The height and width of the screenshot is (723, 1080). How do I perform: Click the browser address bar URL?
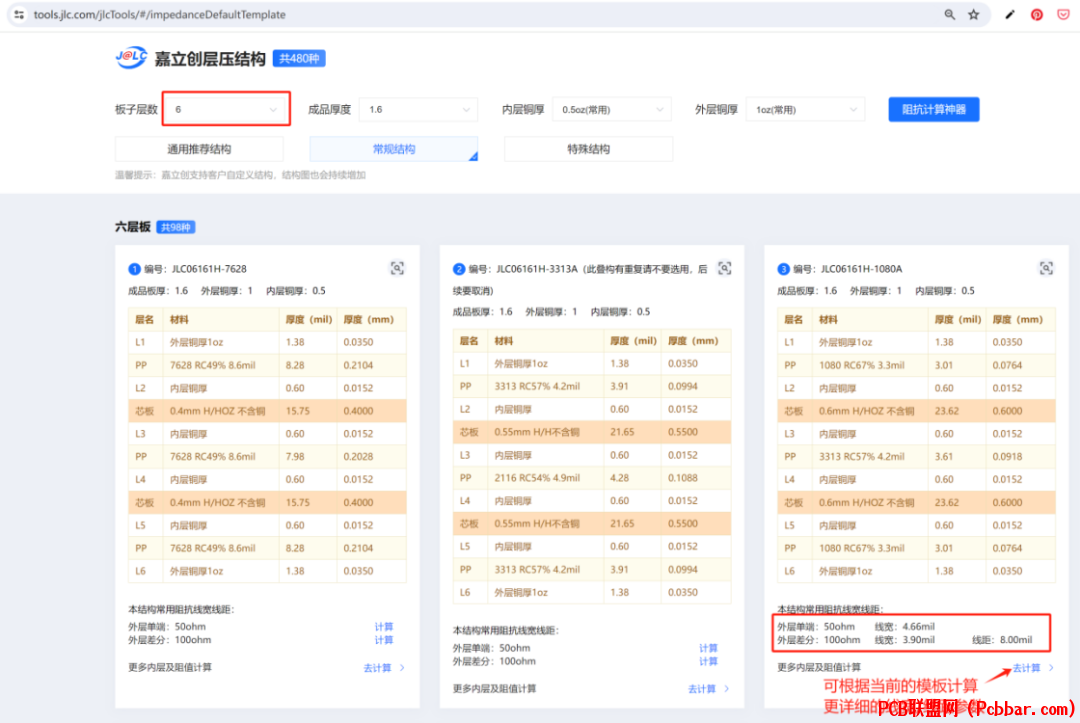click(x=160, y=14)
